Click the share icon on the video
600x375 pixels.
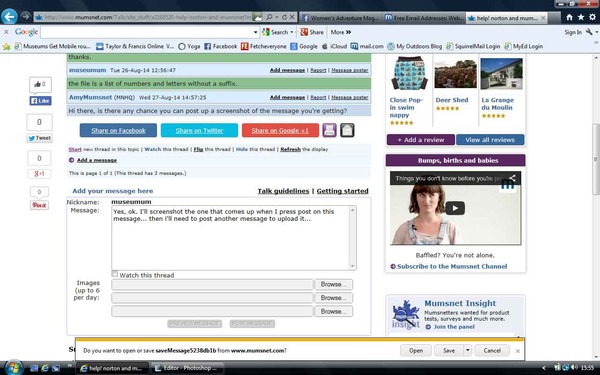(x=512, y=178)
